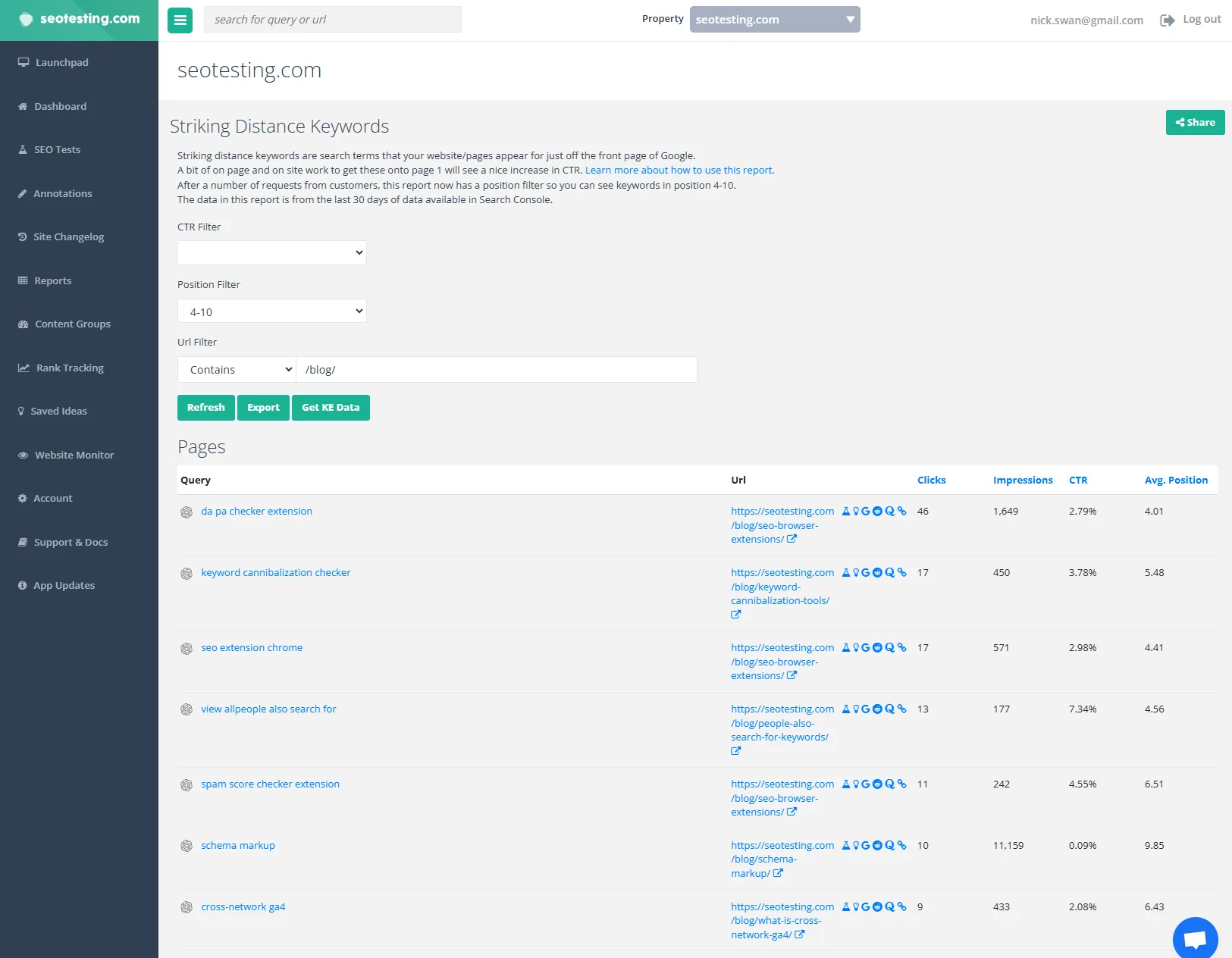The width and height of the screenshot is (1232, 958).
Task: Click the lightbulb icon in 'keyword cannibalization checker' row
Action: [x=856, y=573]
